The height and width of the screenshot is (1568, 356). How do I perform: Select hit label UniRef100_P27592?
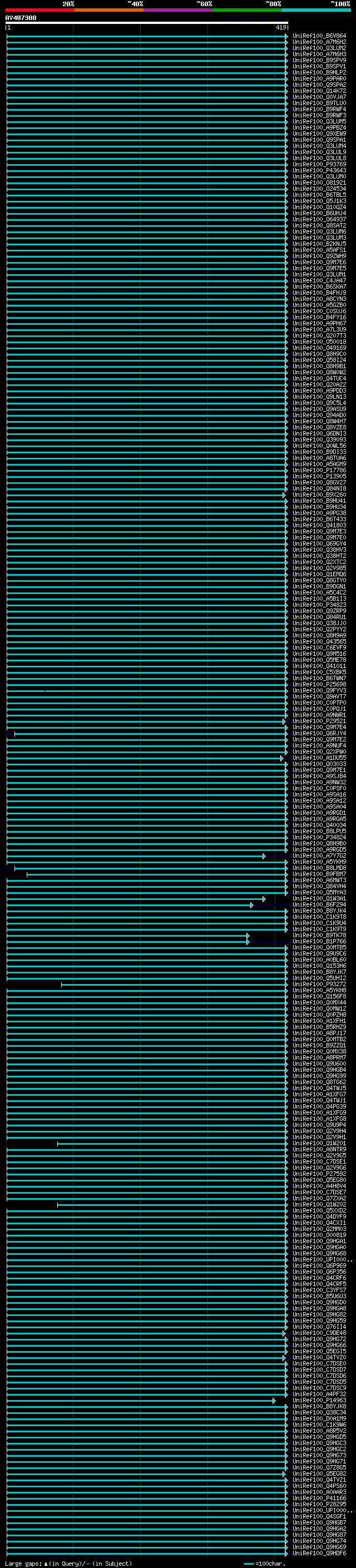(319, 1174)
